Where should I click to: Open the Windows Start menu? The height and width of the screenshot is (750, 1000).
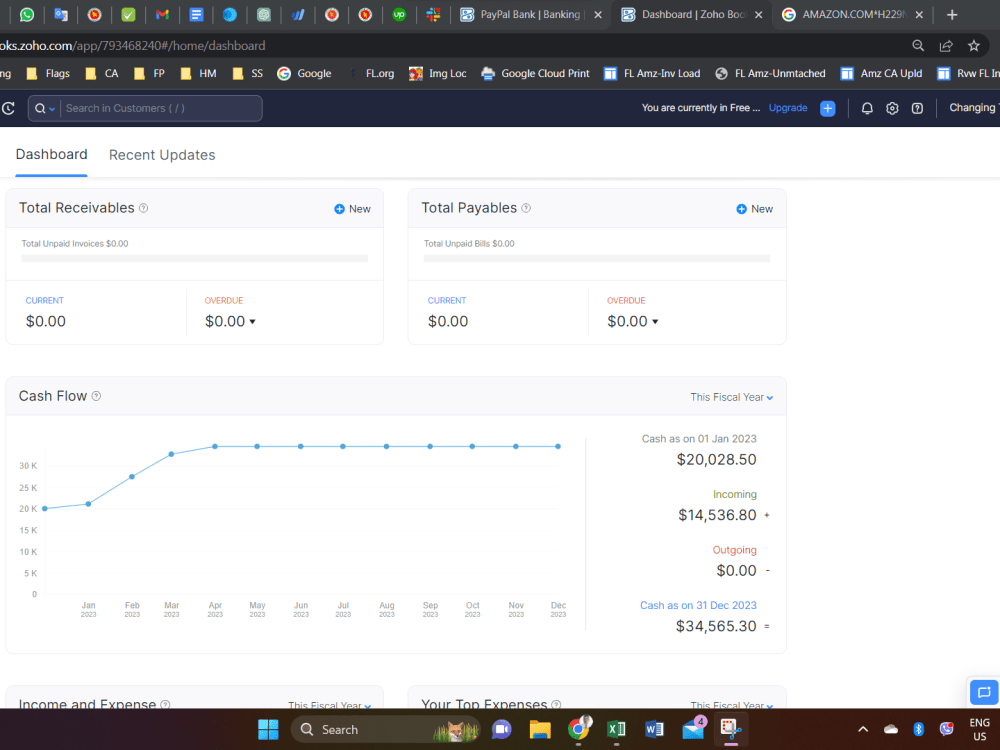coord(268,729)
